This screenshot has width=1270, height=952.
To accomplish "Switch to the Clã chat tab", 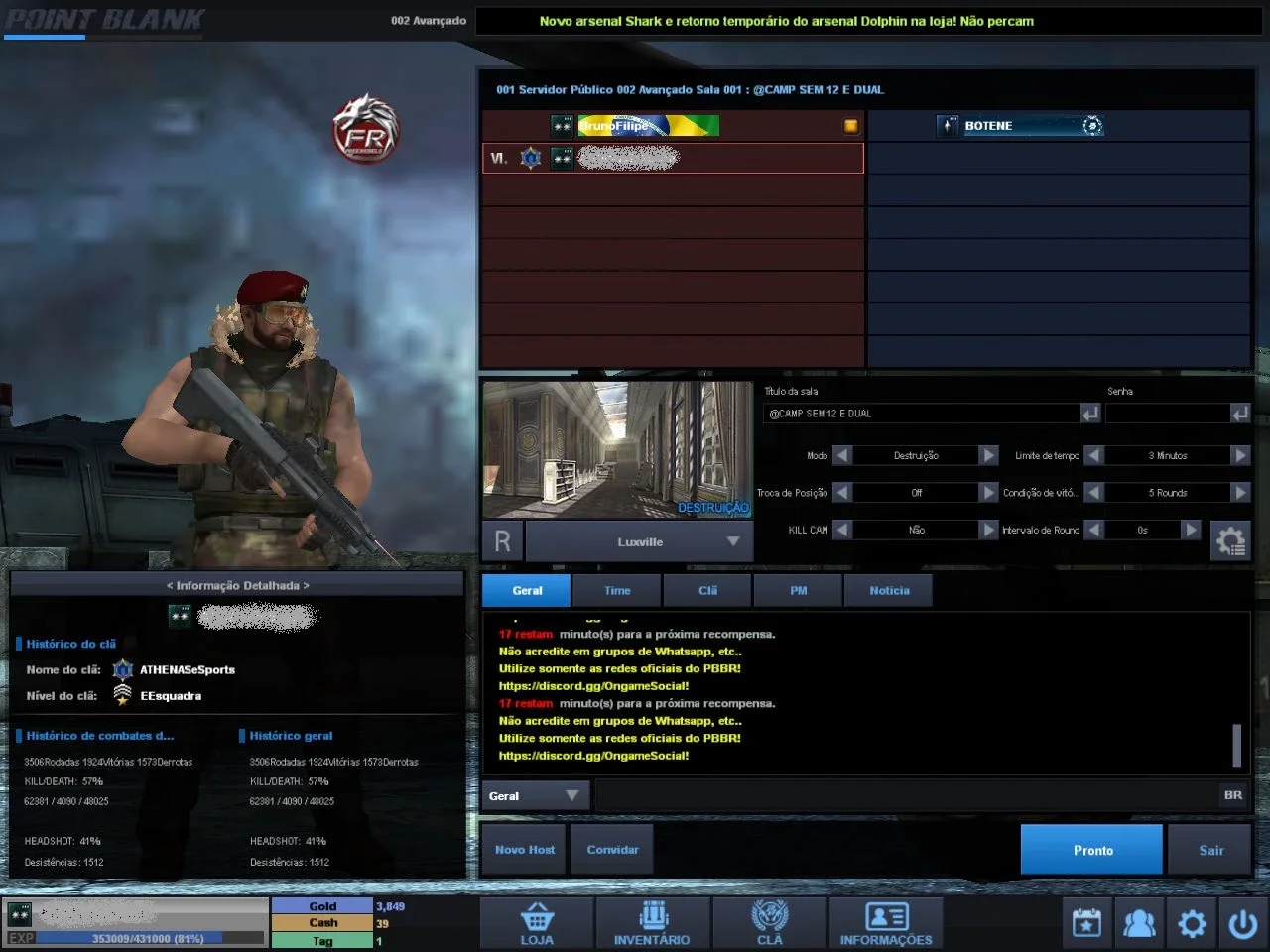I will click(707, 590).
